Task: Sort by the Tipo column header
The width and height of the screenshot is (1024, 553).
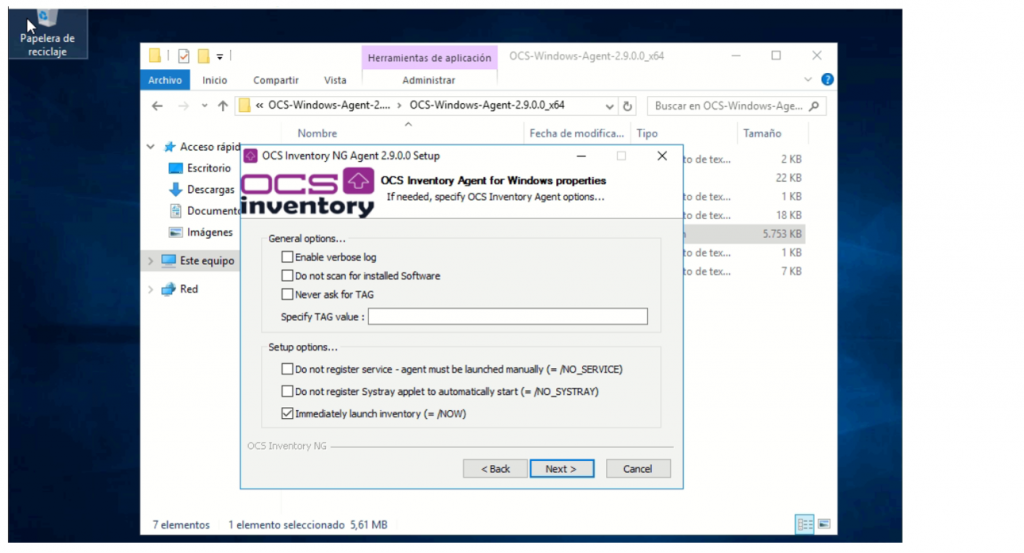Action: [647, 133]
